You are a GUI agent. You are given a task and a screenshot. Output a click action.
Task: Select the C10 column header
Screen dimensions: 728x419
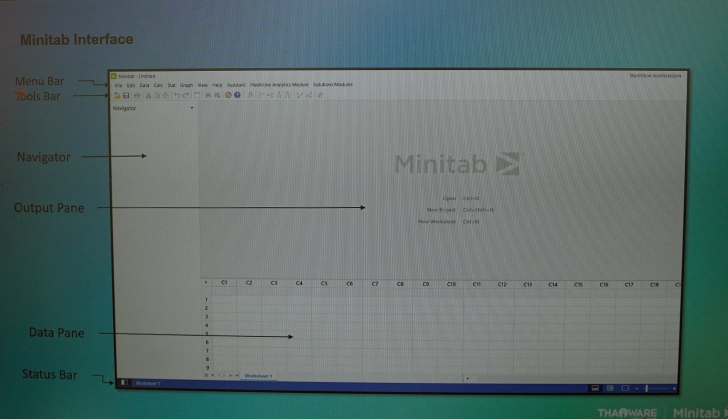click(x=451, y=284)
